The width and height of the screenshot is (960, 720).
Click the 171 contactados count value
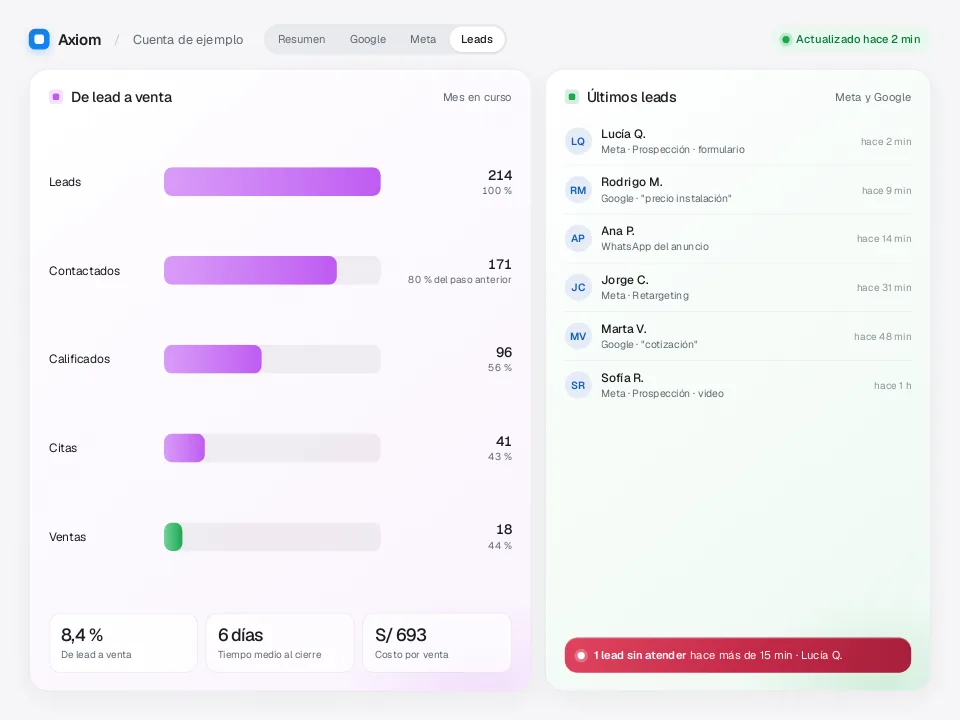500,264
